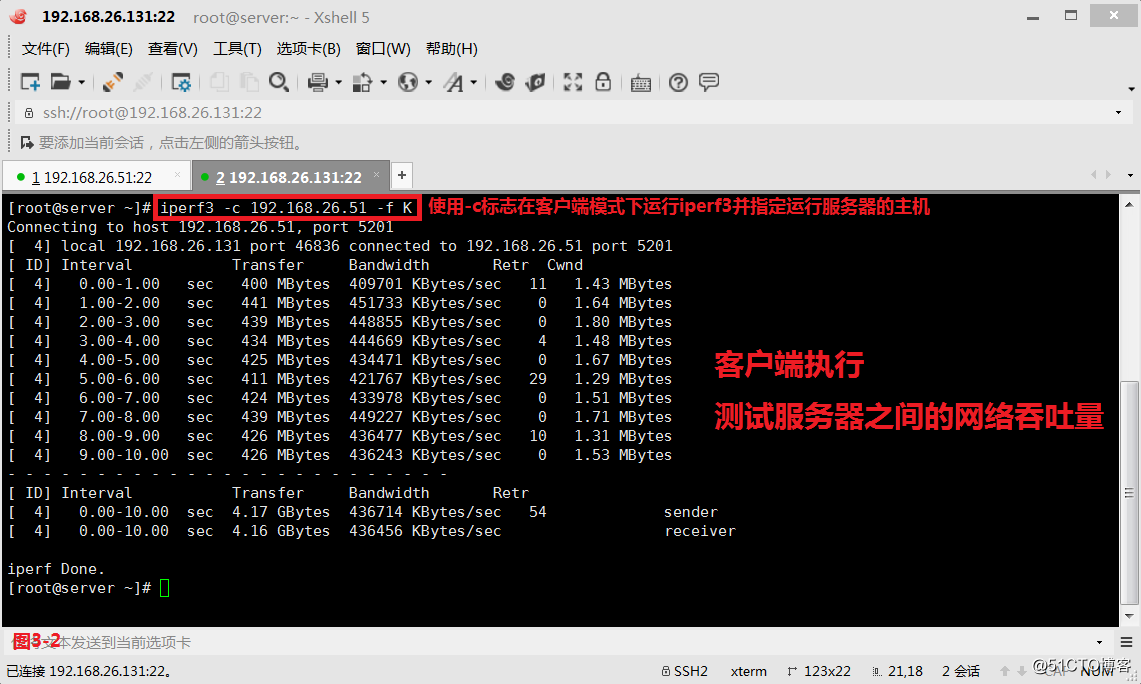Open the 帮助(H) menu

coord(452,49)
